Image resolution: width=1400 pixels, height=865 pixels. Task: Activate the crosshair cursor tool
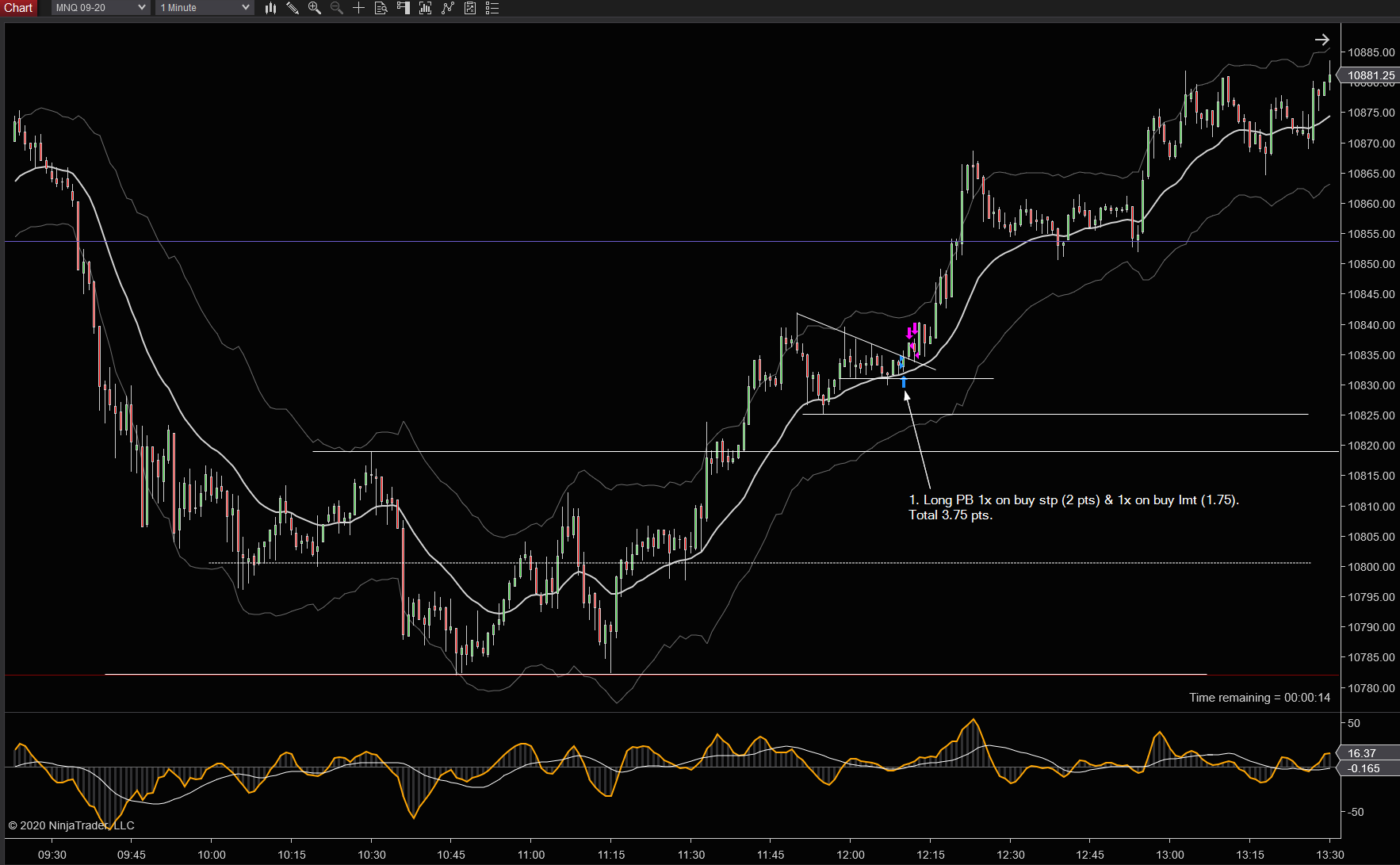click(359, 8)
